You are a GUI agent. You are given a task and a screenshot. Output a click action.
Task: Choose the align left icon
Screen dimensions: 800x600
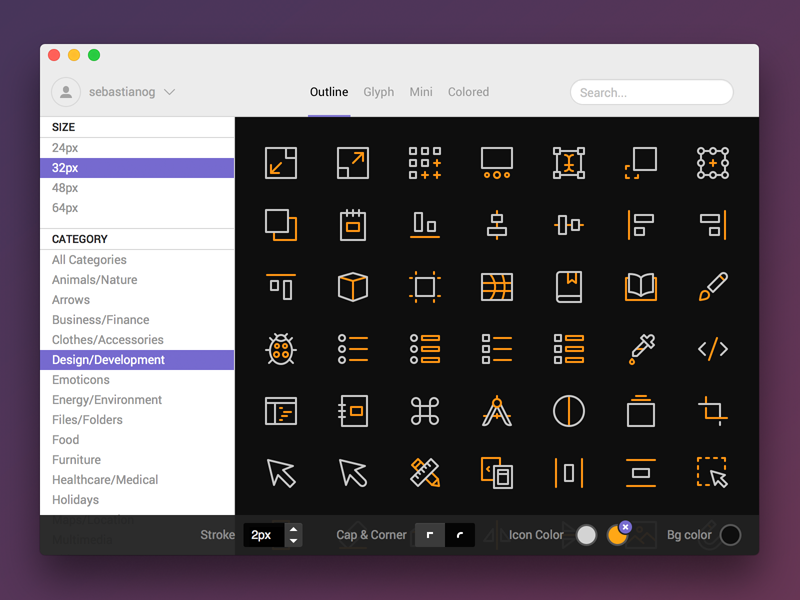(x=641, y=225)
